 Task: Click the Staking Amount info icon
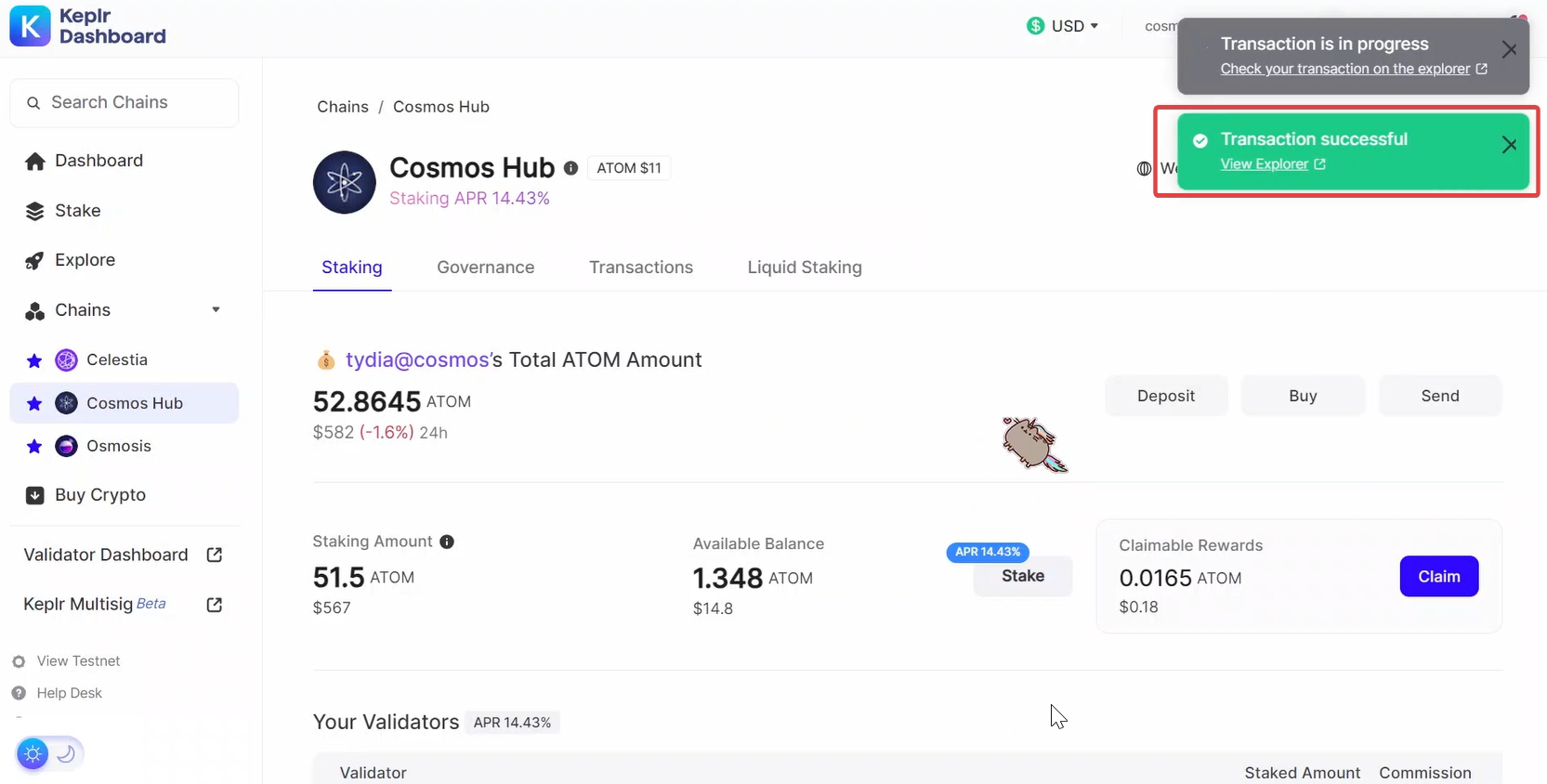(447, 542)
